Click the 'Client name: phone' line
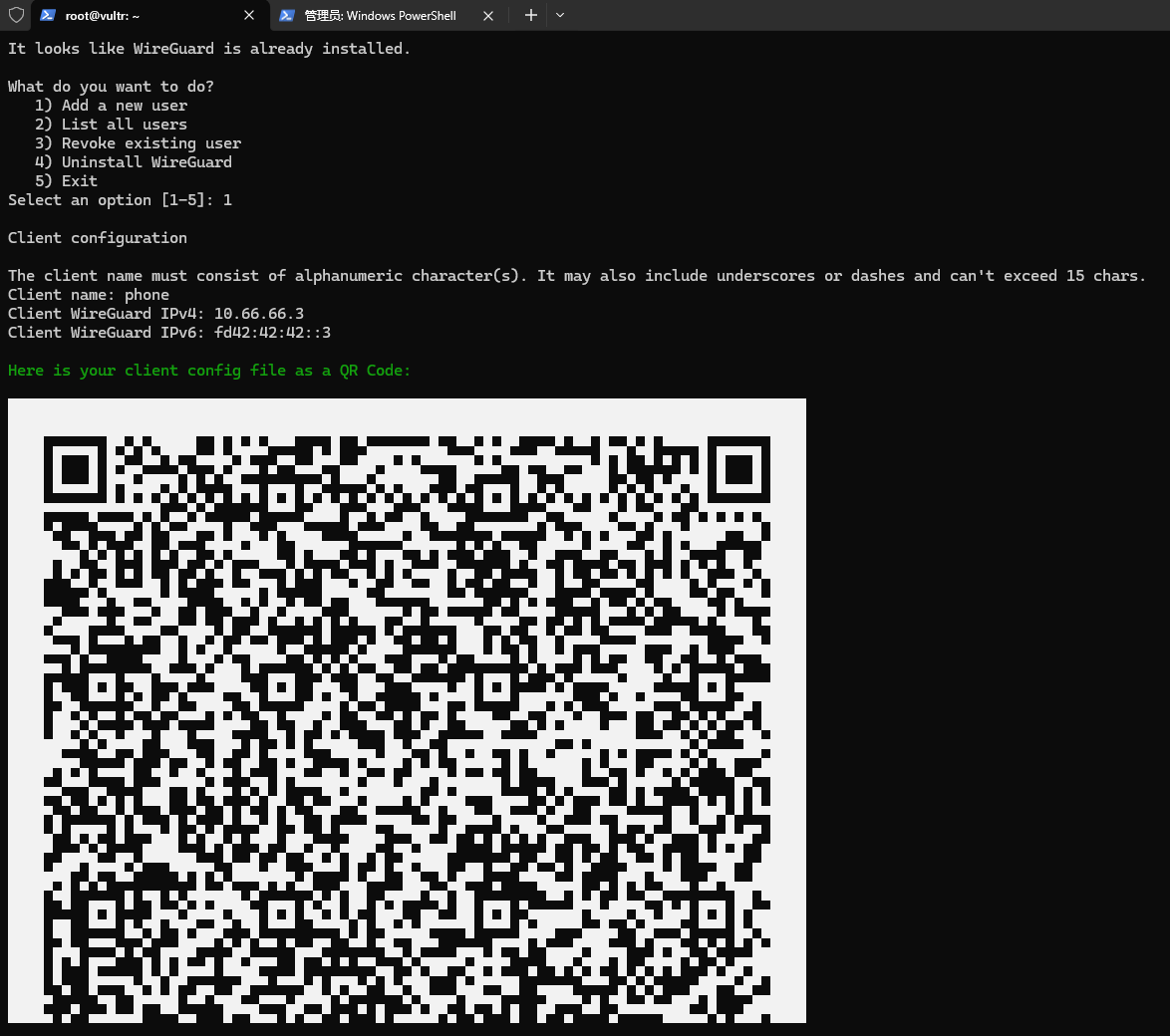This screenshot has height=1036, width=1170. (89, 295)
